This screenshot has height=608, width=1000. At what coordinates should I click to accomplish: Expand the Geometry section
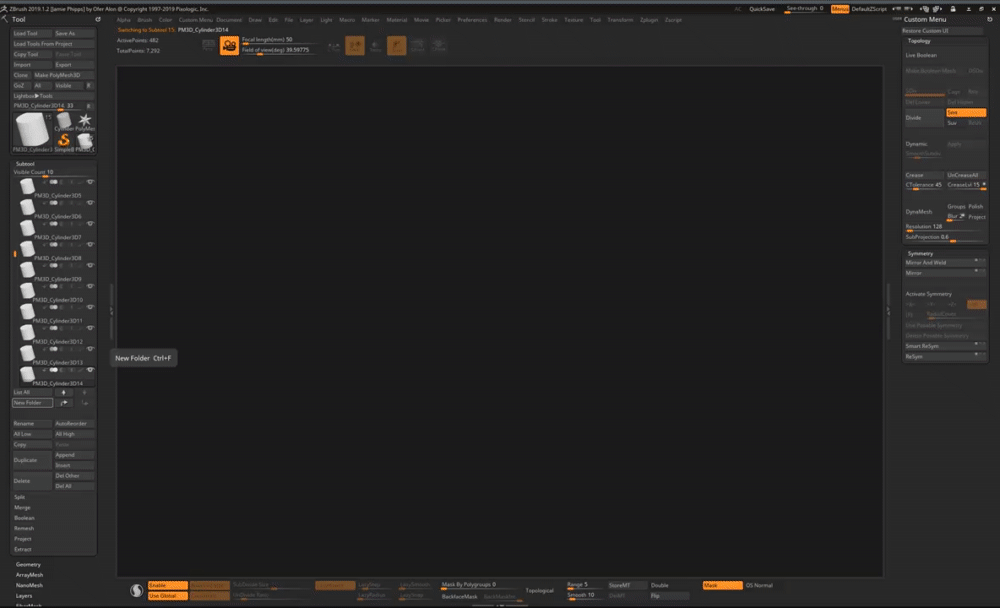point(28,565)
